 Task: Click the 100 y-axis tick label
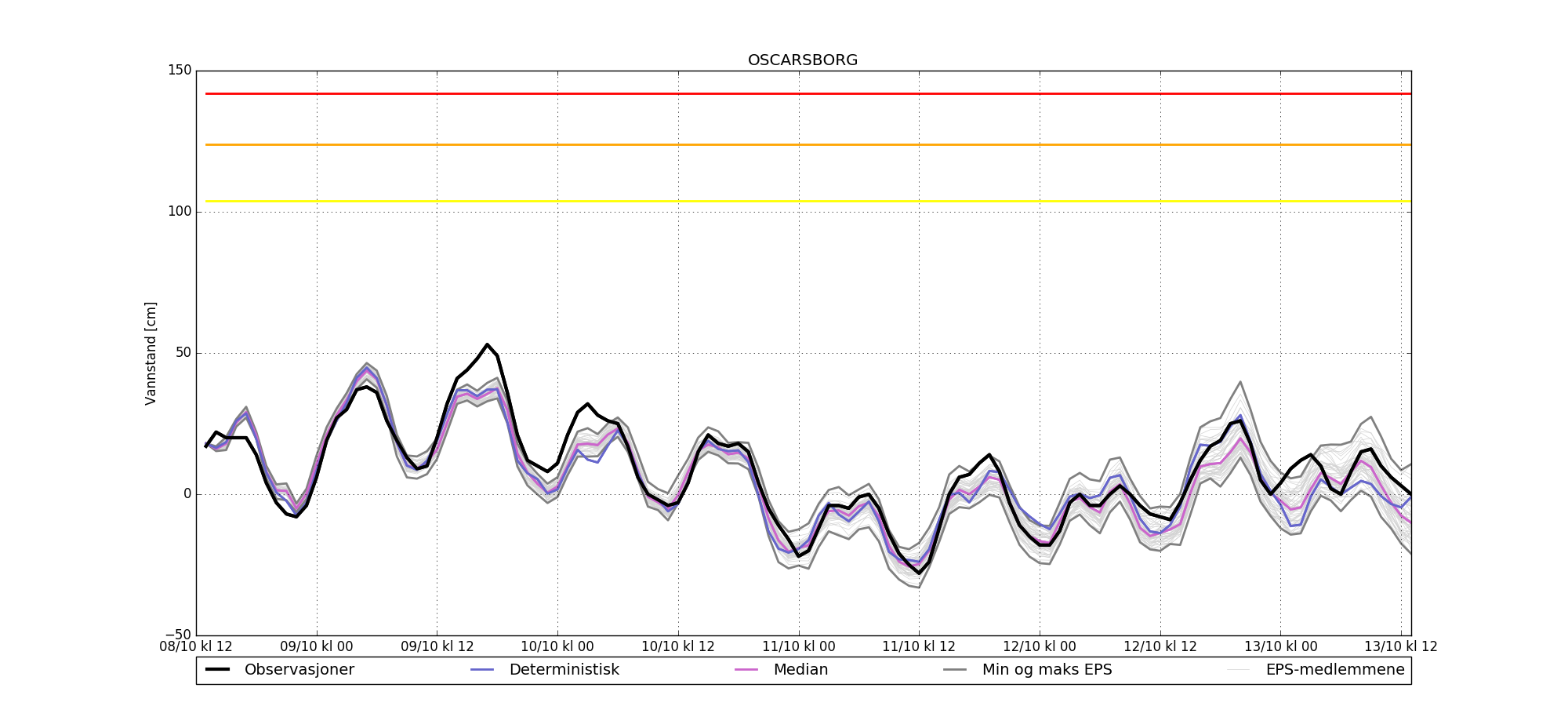click(x=180, y=212)
